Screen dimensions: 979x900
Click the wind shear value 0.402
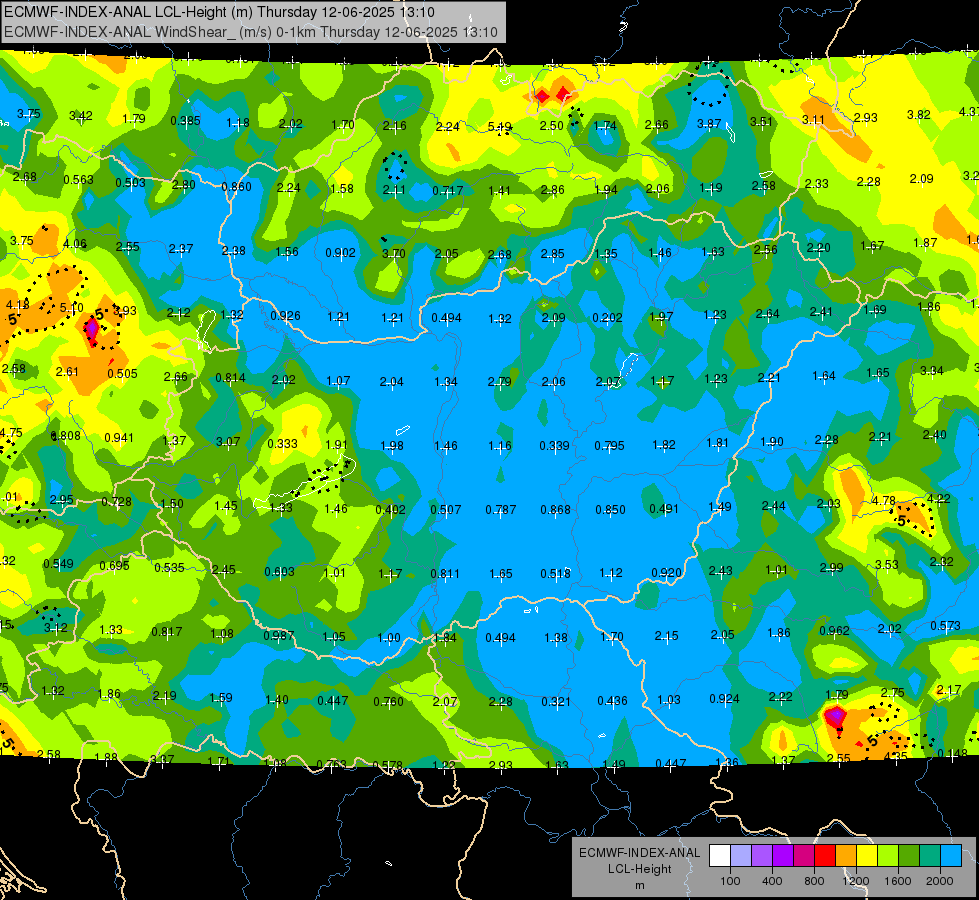point(390,509)
